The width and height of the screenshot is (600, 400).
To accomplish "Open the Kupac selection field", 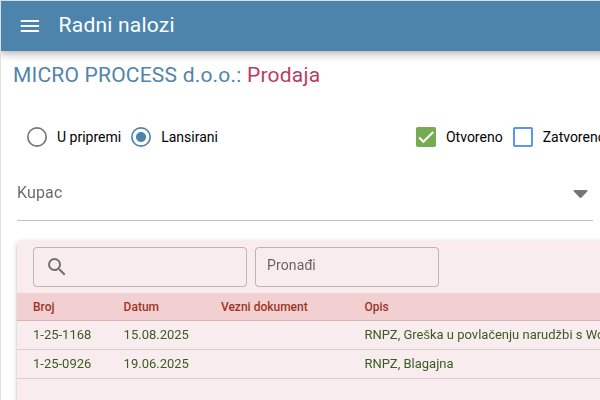I will pyautogui.click(x=305, y=193).
